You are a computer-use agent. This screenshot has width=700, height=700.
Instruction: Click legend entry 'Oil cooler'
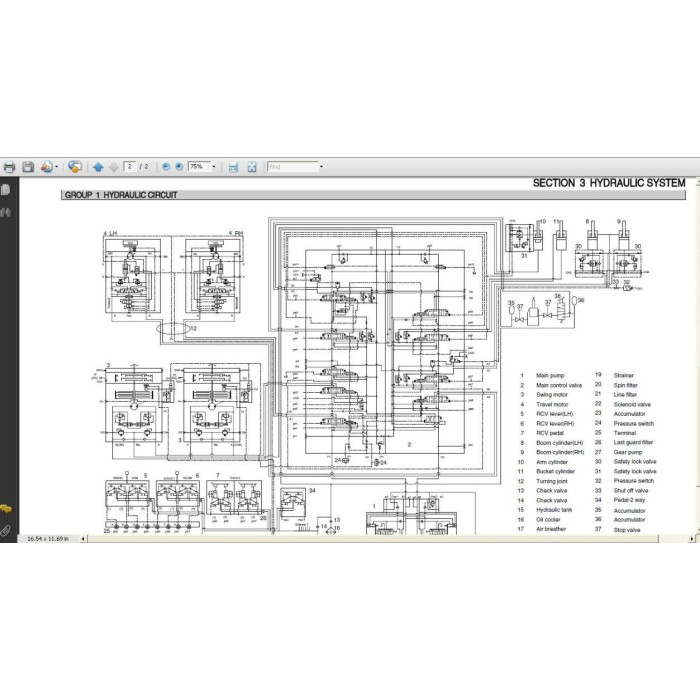pos(548,520)
